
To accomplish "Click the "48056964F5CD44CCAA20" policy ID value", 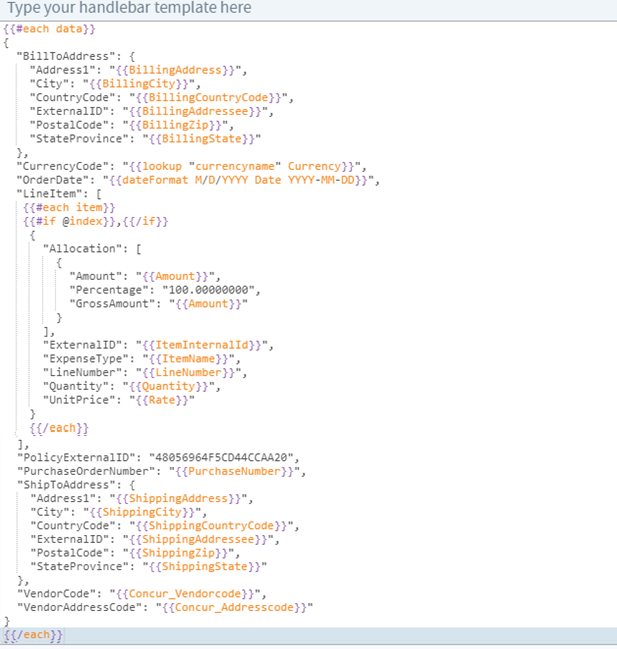I will (221, 457).
